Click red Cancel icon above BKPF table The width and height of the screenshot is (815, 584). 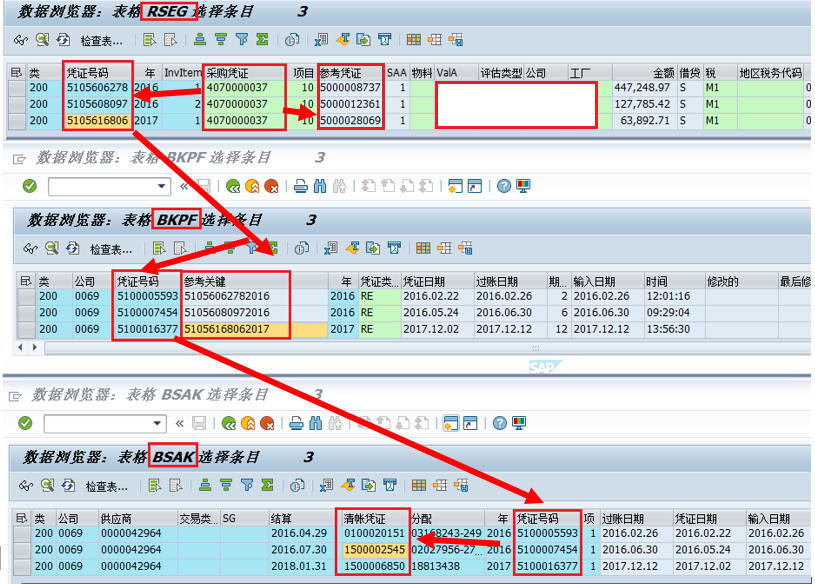[271, 186]
